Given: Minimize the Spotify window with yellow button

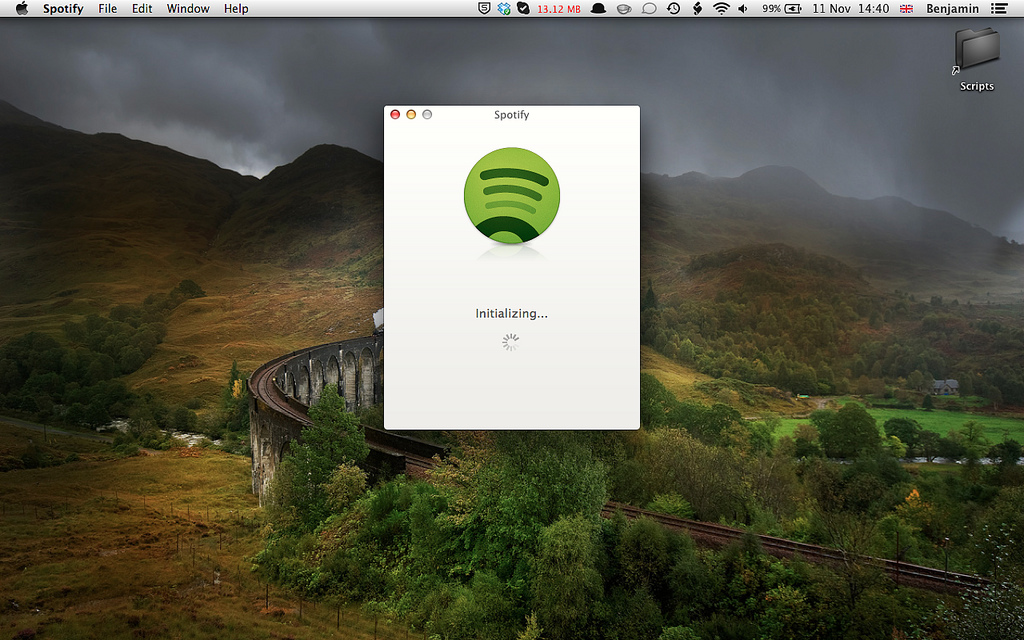Looking at the screenshot, I should [x=411, y=114].
